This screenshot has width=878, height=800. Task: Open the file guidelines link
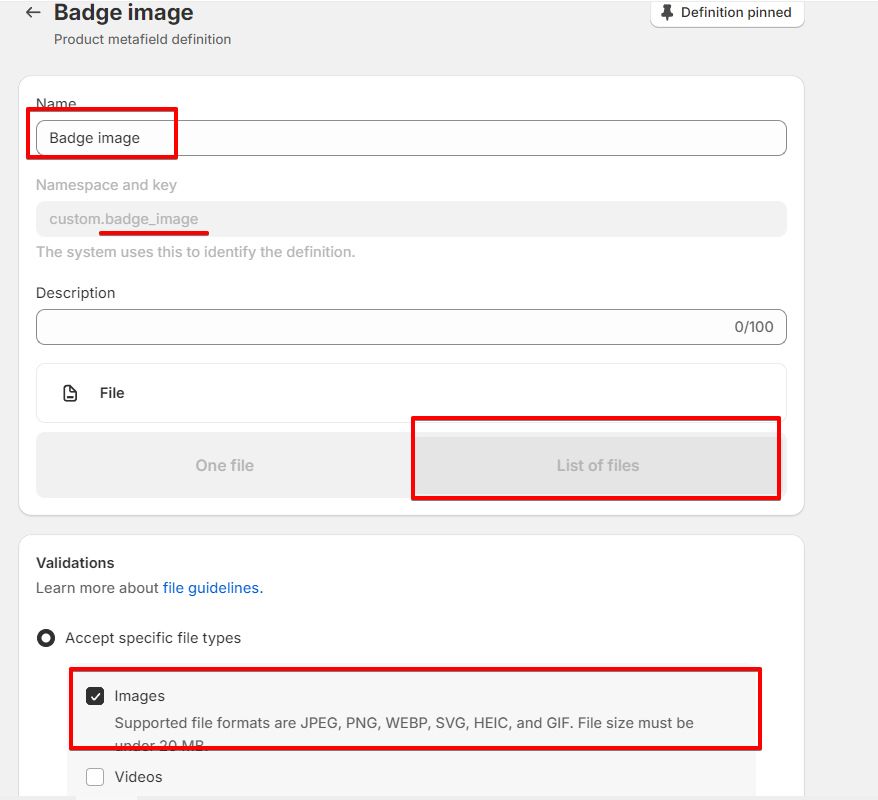[x=212, y=588]
